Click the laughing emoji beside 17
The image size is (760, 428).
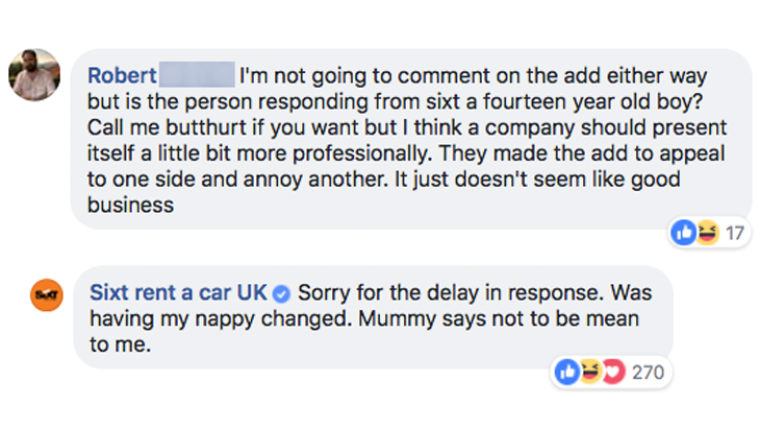coord(707,233)
